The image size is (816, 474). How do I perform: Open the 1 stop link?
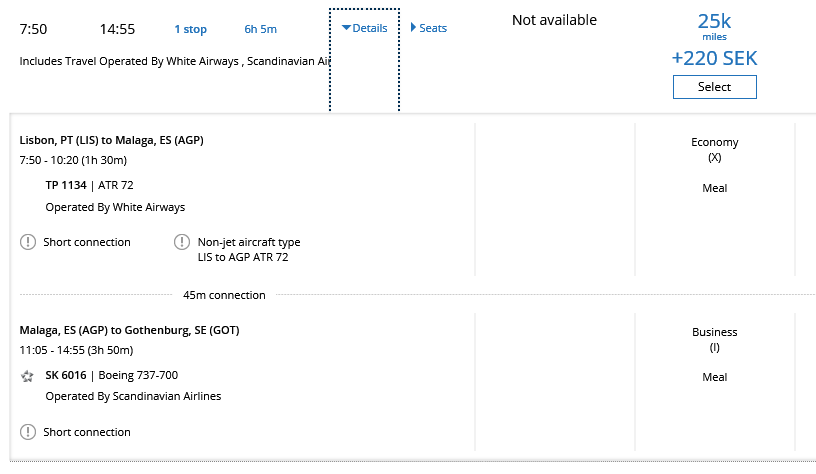190,29
